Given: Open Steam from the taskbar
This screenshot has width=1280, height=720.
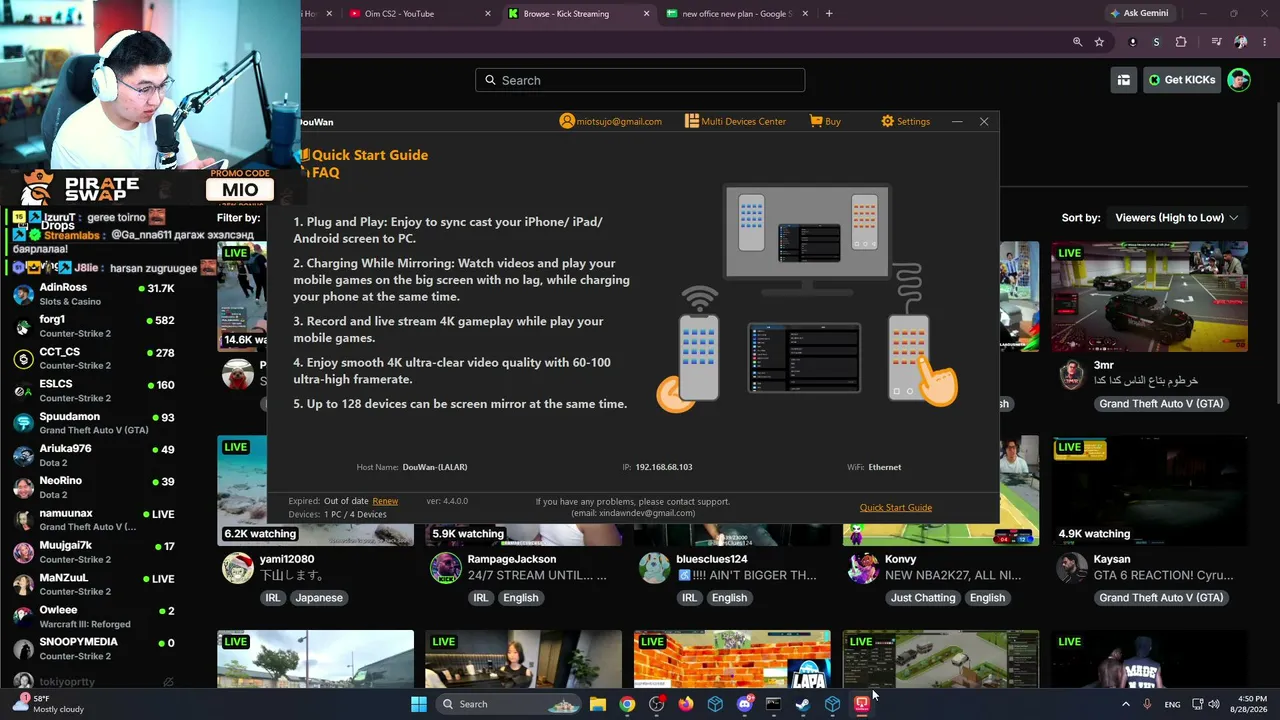Looking at the screenshot, I should click(803, 704).
